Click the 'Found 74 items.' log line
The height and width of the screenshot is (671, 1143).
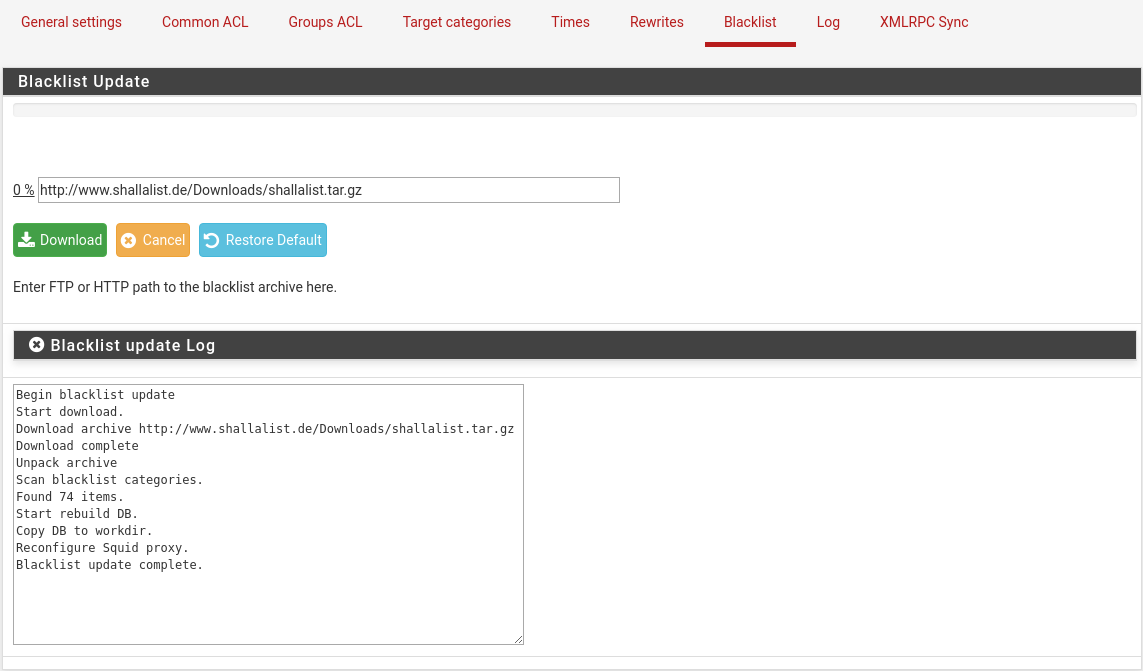coord(70,497)
